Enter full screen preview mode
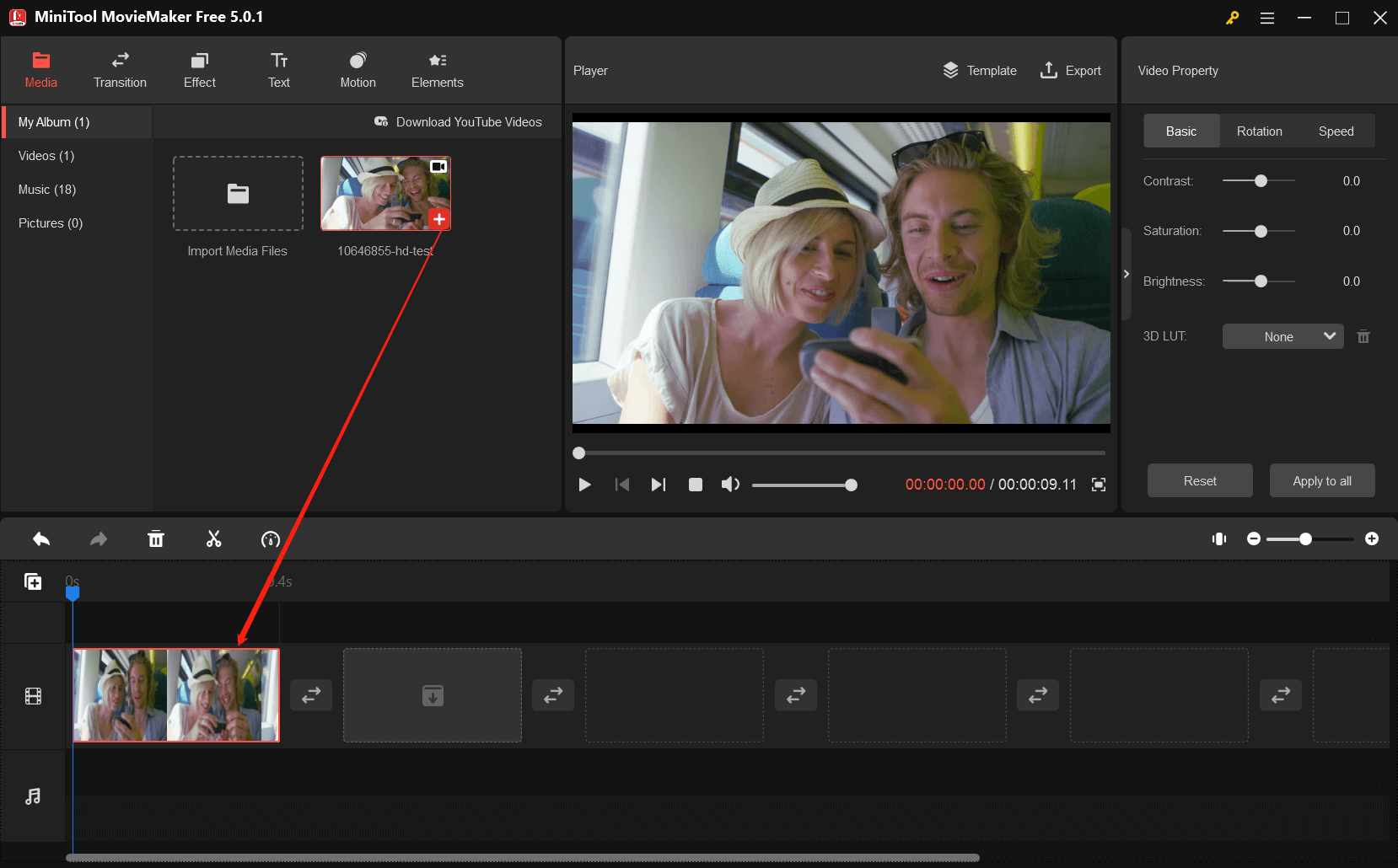 (1099, 485)
